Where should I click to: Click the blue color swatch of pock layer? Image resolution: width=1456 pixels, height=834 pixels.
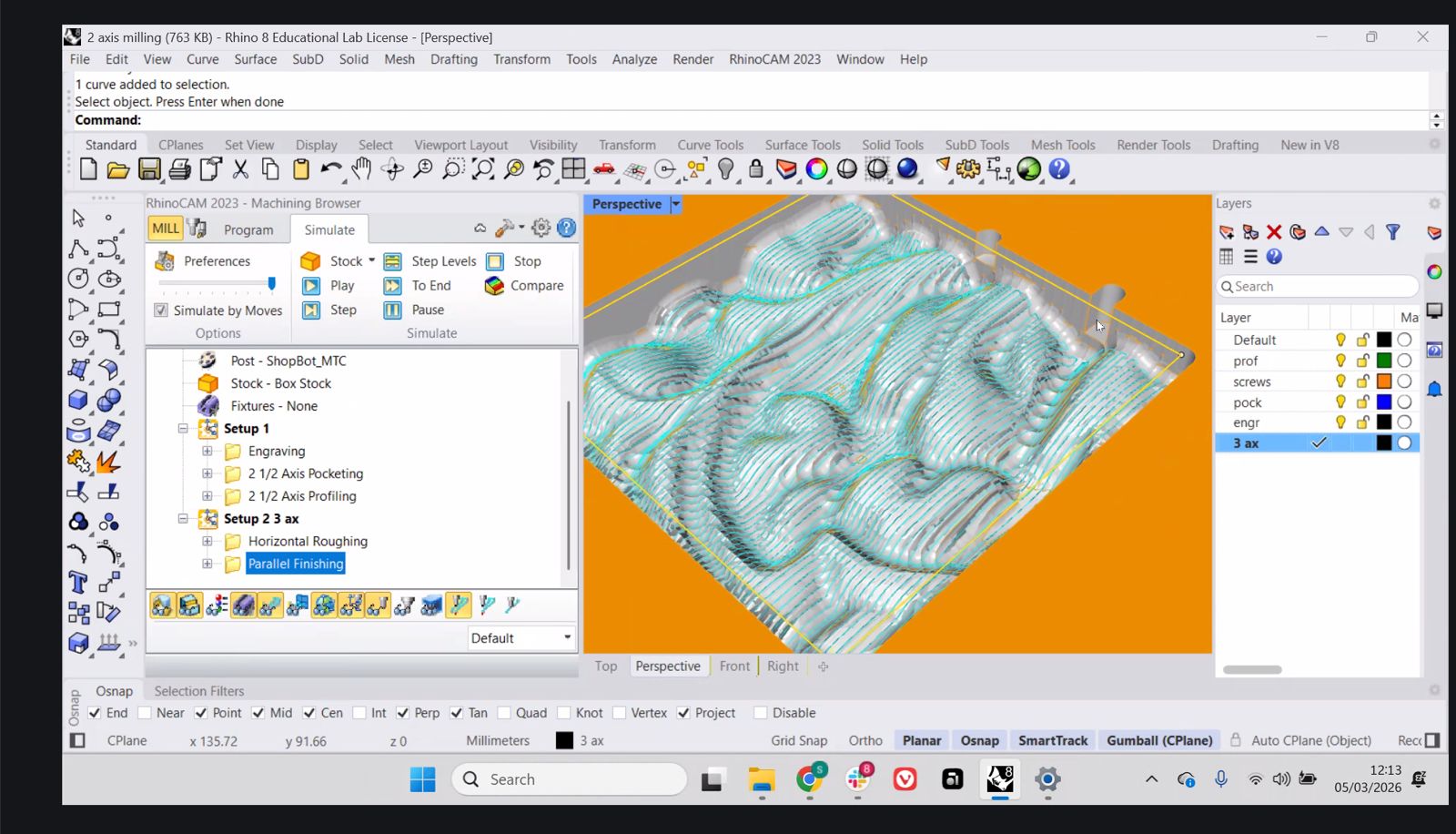pyautogui.click(x=1384, y=402)
